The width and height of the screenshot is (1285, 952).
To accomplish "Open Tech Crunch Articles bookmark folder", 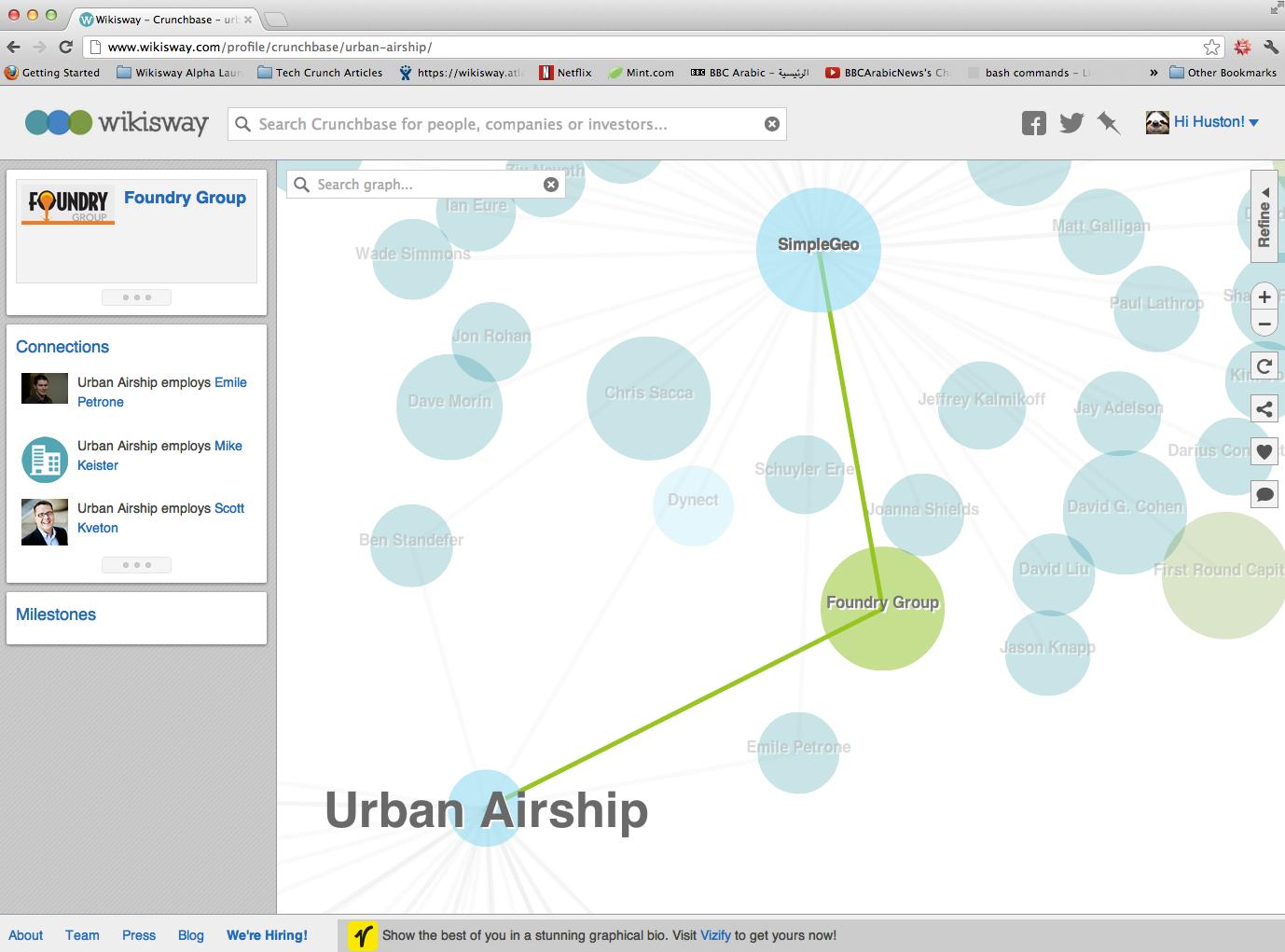I will [320, 73].
